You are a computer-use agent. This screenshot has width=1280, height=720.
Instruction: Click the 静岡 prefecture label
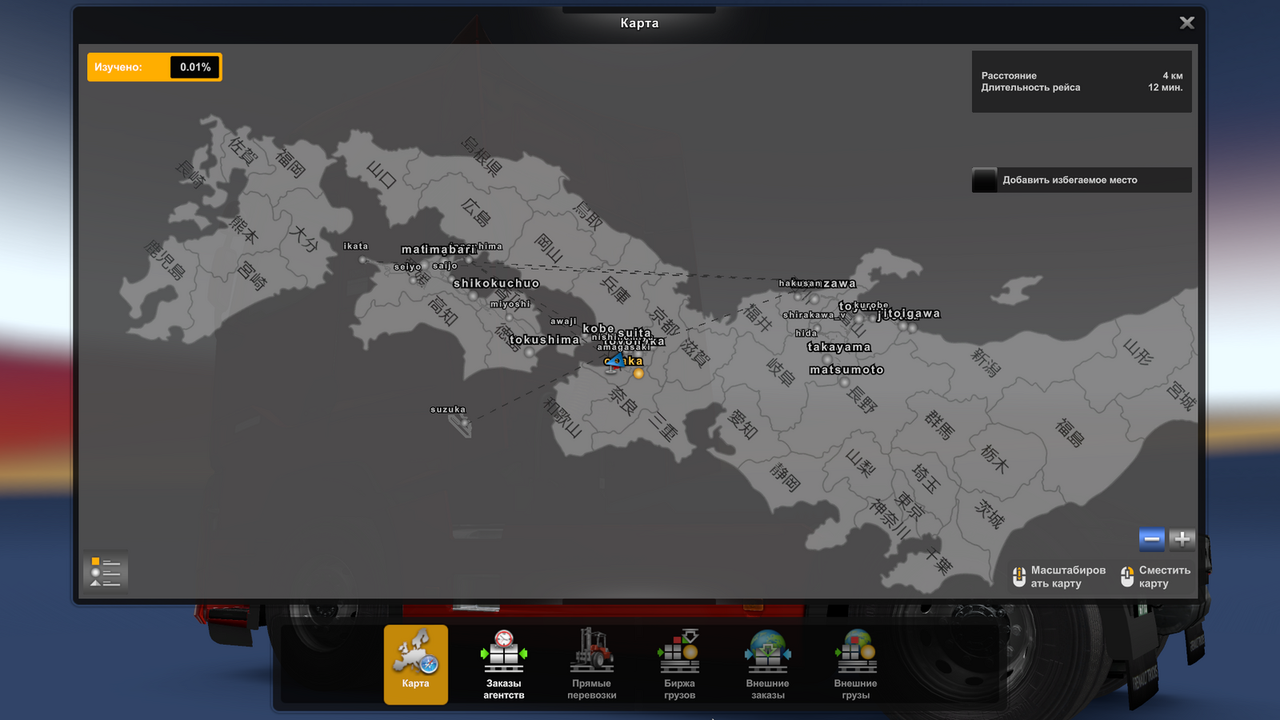pyautogui.click(x=785, y=477)
